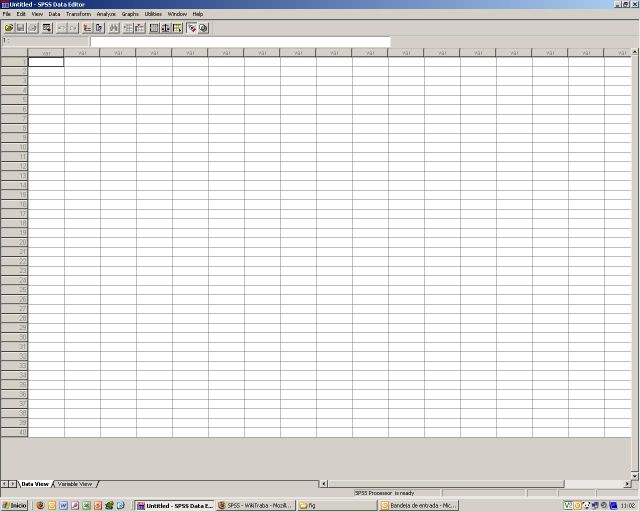This screenshot has width=640, height=512.
Task: Switch to the Variable View tab
Action: pos(75,484)
